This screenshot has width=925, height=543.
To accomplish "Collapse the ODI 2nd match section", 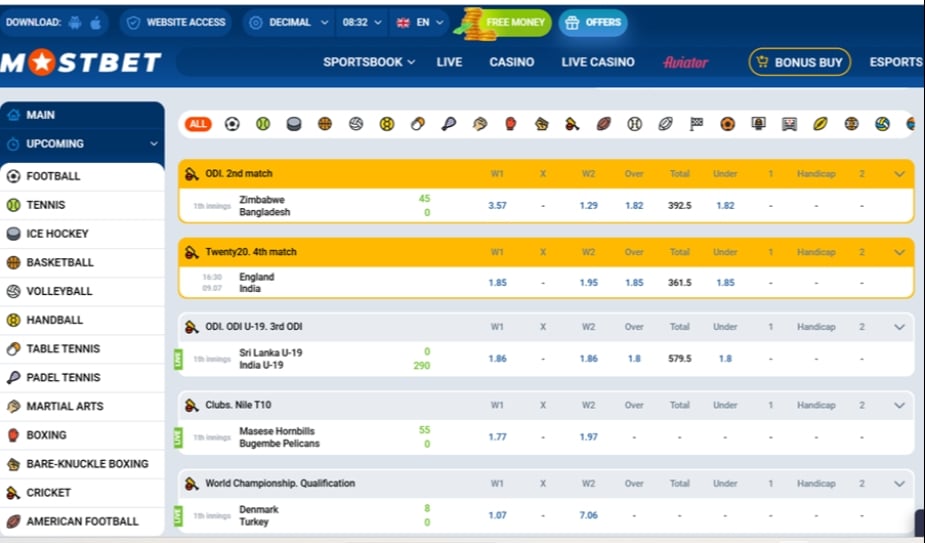I will [x=899, y=174].
